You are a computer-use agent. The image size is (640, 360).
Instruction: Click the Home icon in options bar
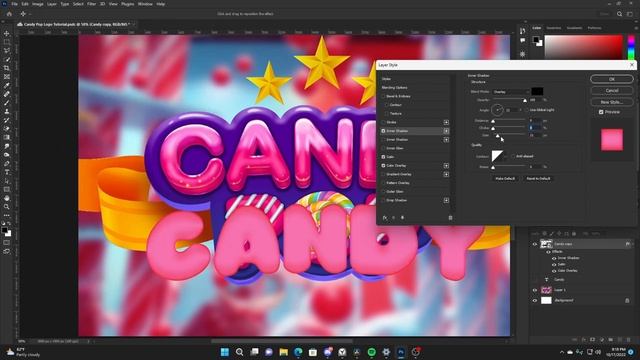pyautogui.click(x=9, y=13)
